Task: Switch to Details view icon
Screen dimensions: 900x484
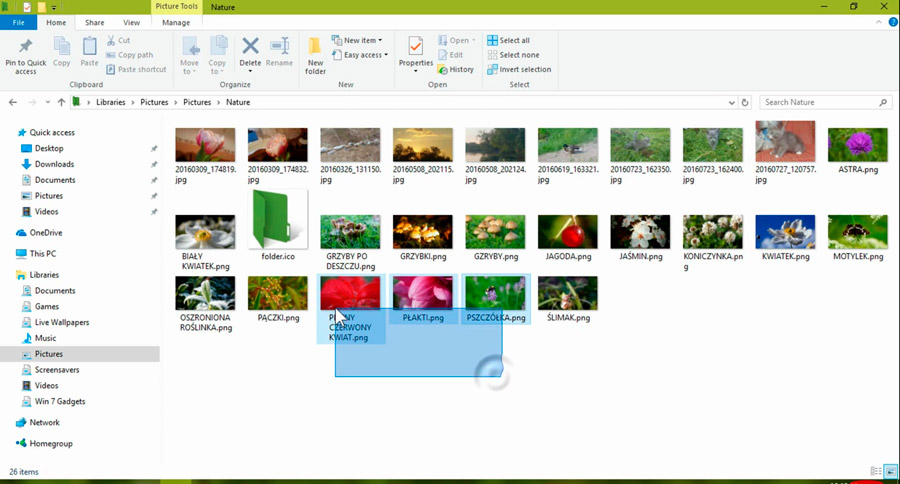Action: pyautogui.click(x=876, y=471)
